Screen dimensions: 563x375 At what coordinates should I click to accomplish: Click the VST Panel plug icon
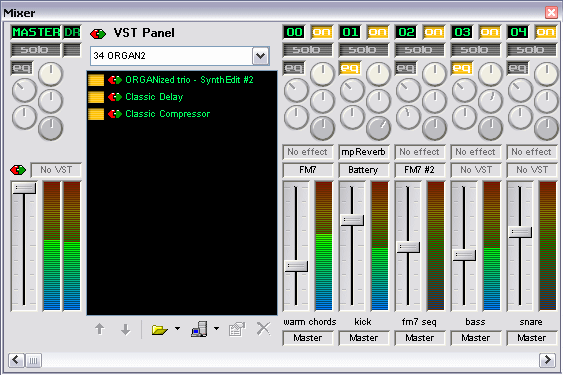tap(98, 34)
